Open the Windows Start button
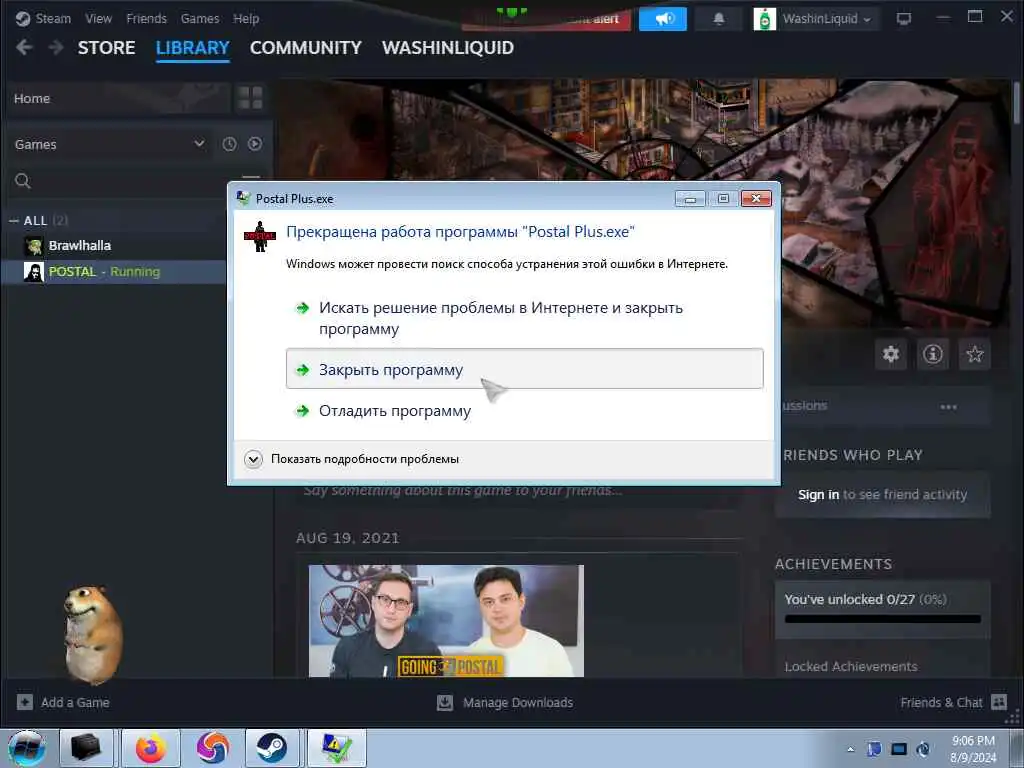1024x768 pixels. pyautogui.click(x=27, y=748)
